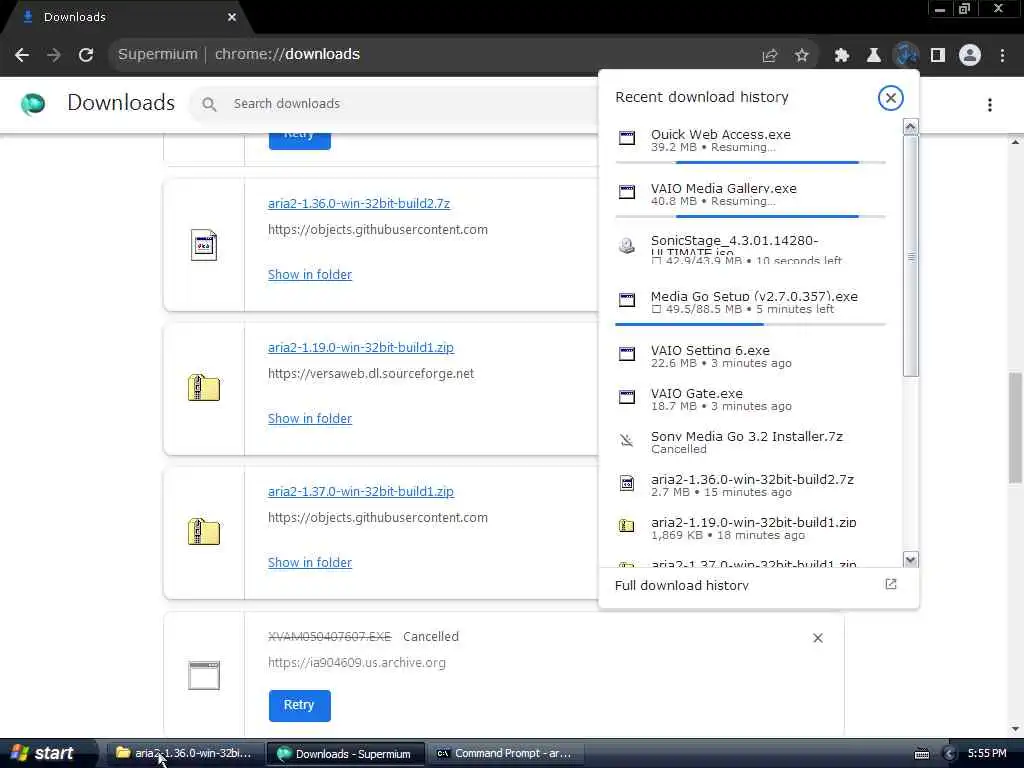The height and width of the screenshot is (768, 1024).
Task: Click the zip folder icon for aria2-1.19.0
Action: coord(204,388)
